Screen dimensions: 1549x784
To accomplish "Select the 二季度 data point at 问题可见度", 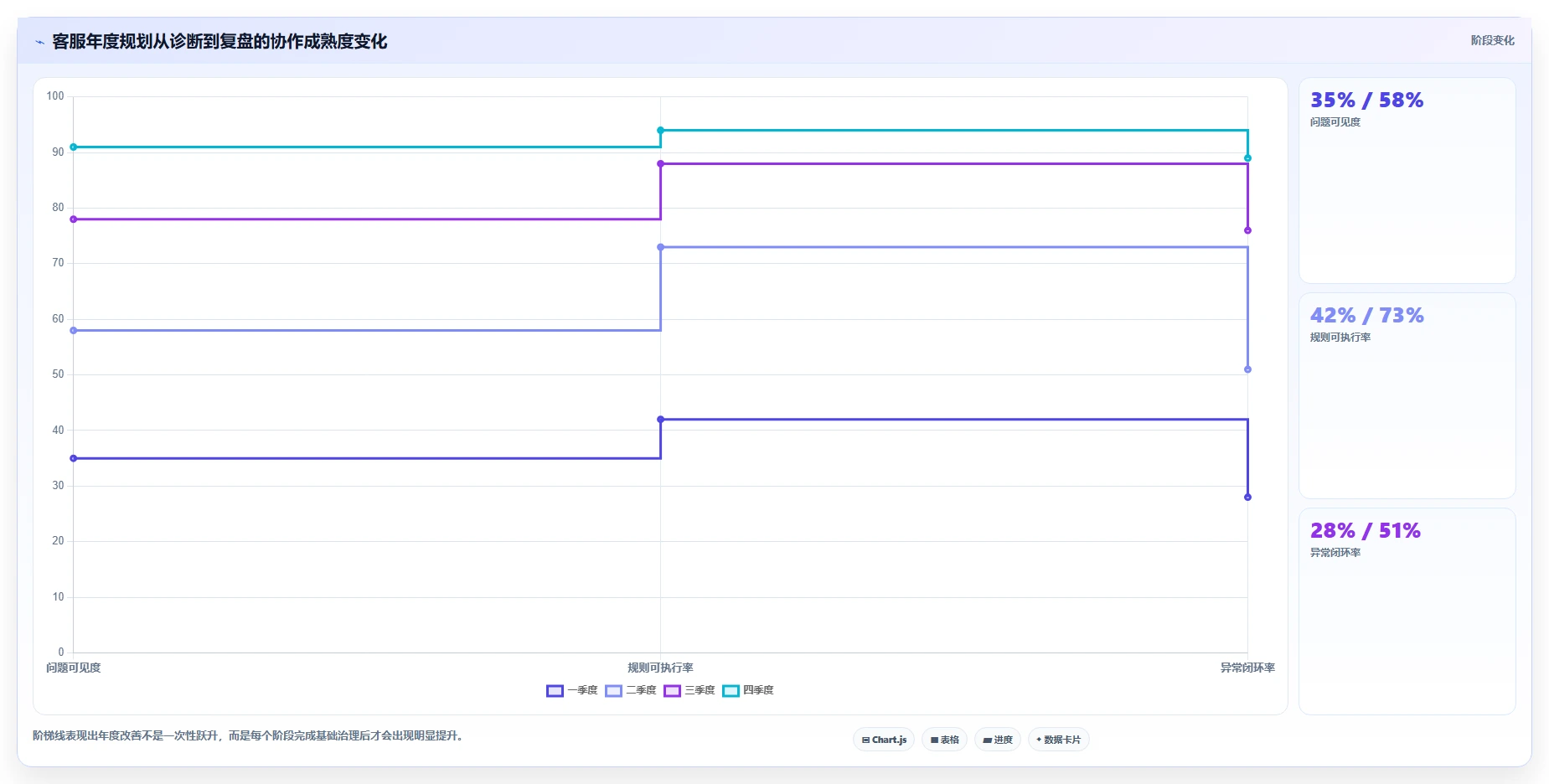I will click(x=74, y=331).
